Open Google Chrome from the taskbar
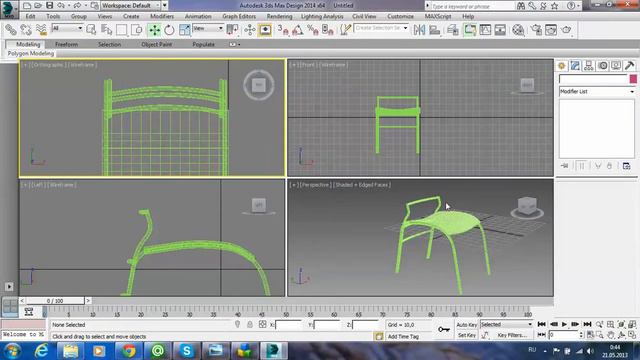Screen dimensions: 640x360 [128, 351]
